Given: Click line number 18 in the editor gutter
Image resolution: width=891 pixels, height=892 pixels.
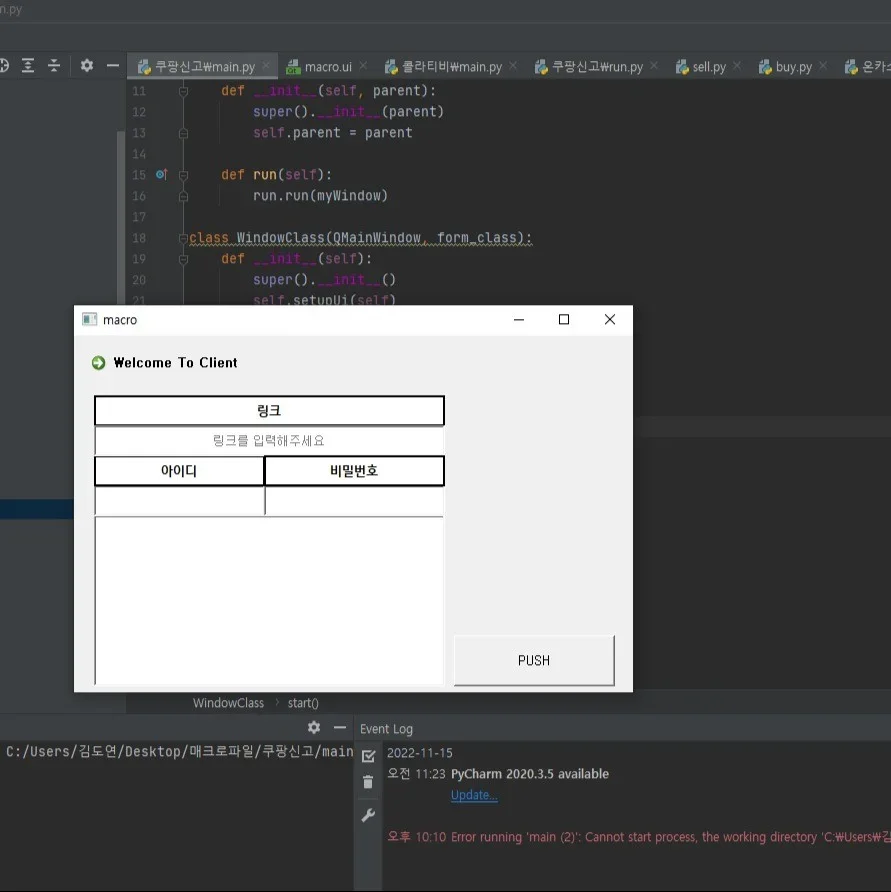Looking at the screenshot, I should [139, 238].
